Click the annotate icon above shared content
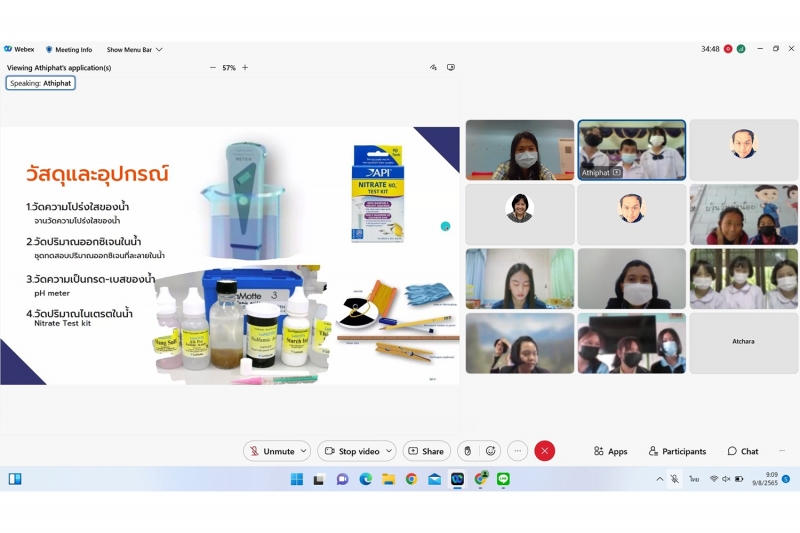 click(x=433, y=68)
